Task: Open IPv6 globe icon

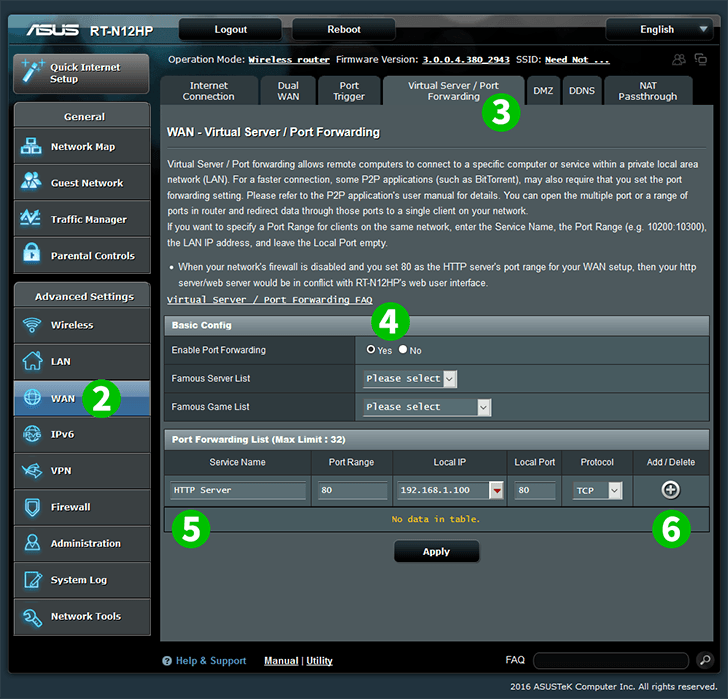Action: (32, 434)
